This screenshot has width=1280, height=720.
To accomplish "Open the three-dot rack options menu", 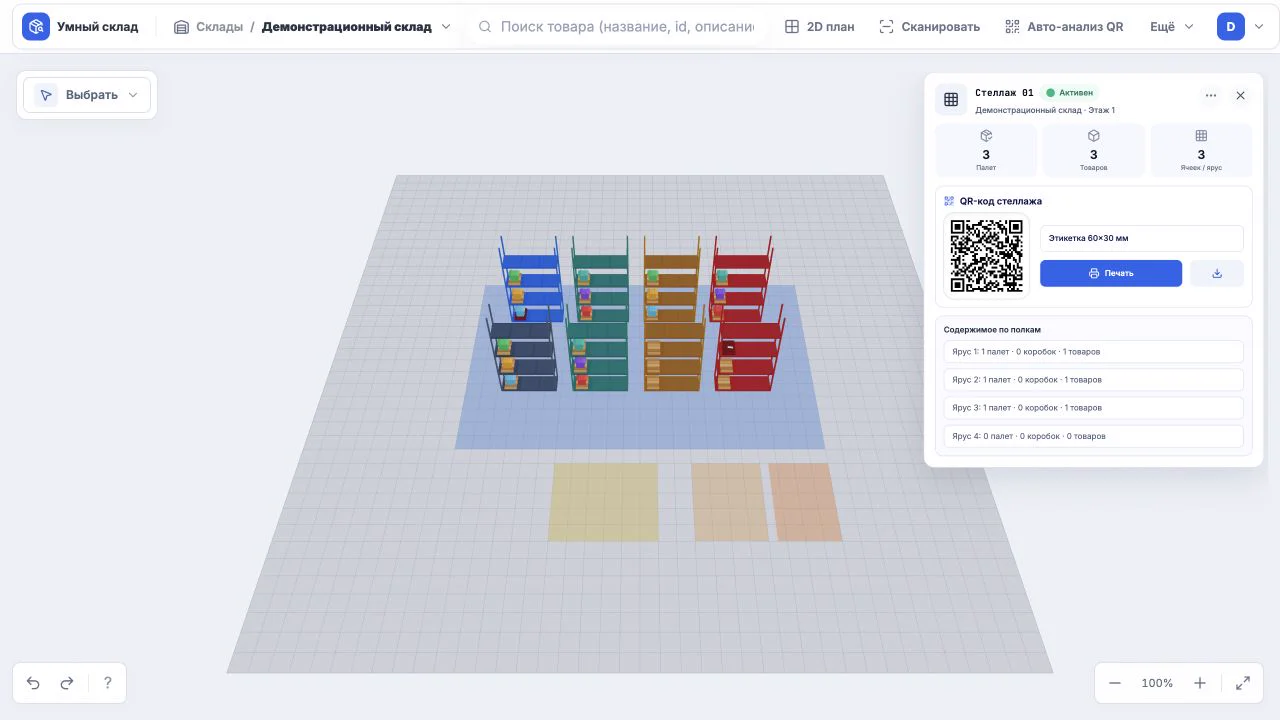I will pos(1211,96).
